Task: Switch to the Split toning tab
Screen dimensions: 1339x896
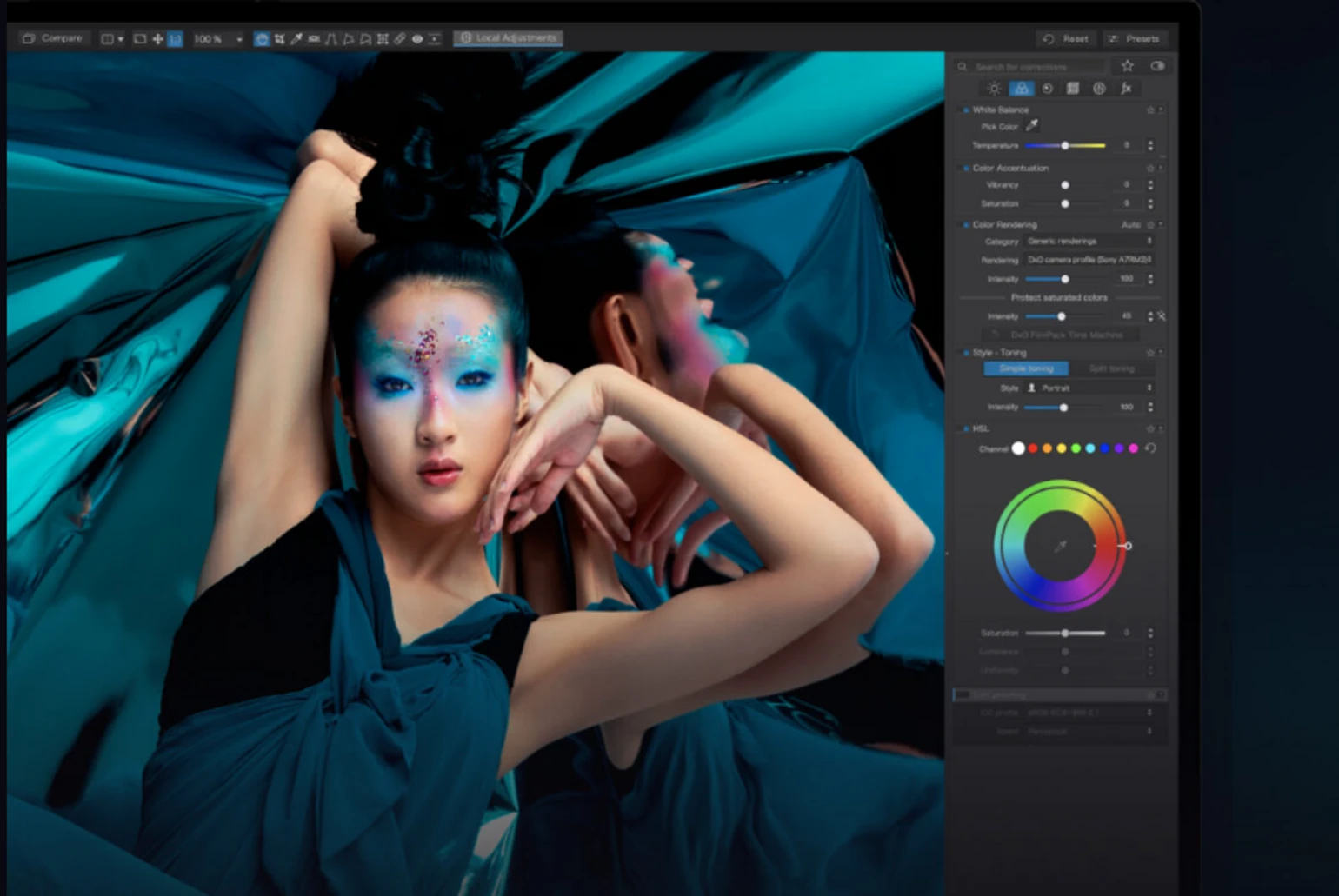Action: click(1111, 369)
